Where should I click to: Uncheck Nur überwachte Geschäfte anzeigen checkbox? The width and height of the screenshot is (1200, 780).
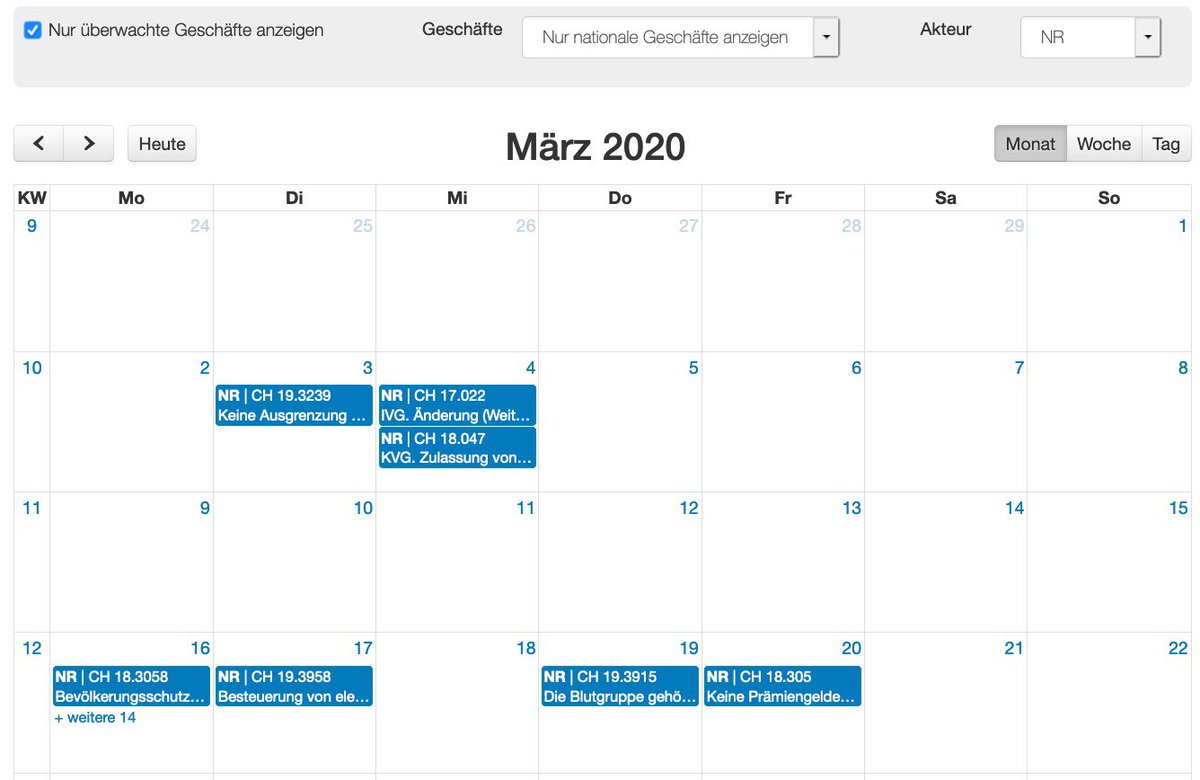point(32,30)
